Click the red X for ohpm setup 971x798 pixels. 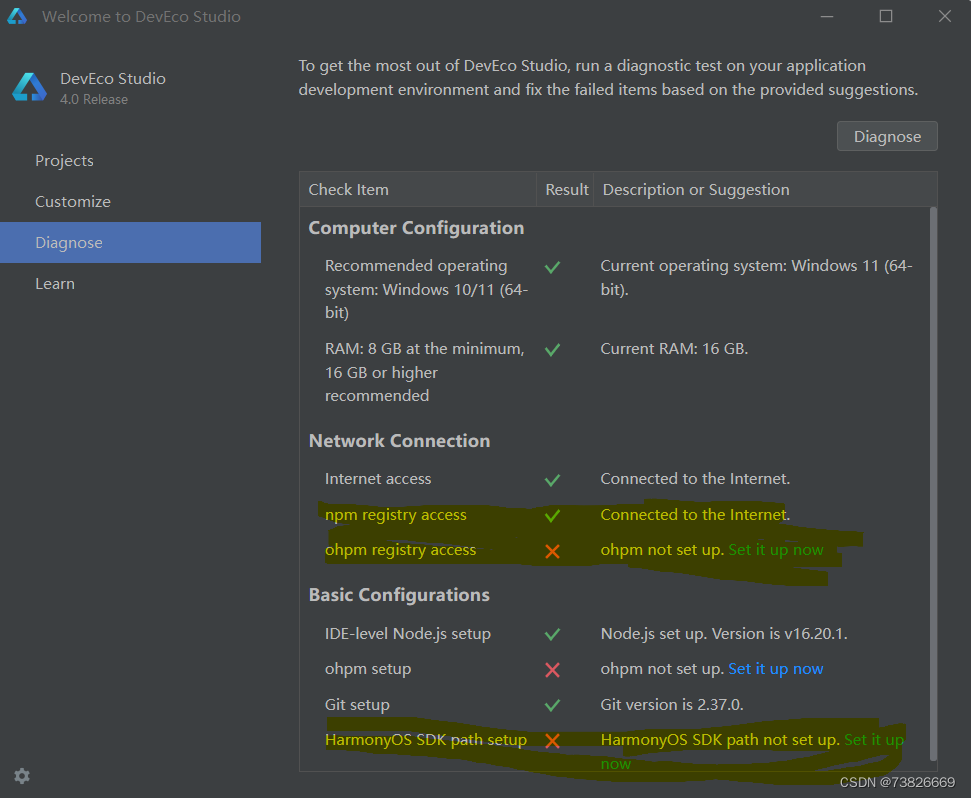[x=552, y=670]
